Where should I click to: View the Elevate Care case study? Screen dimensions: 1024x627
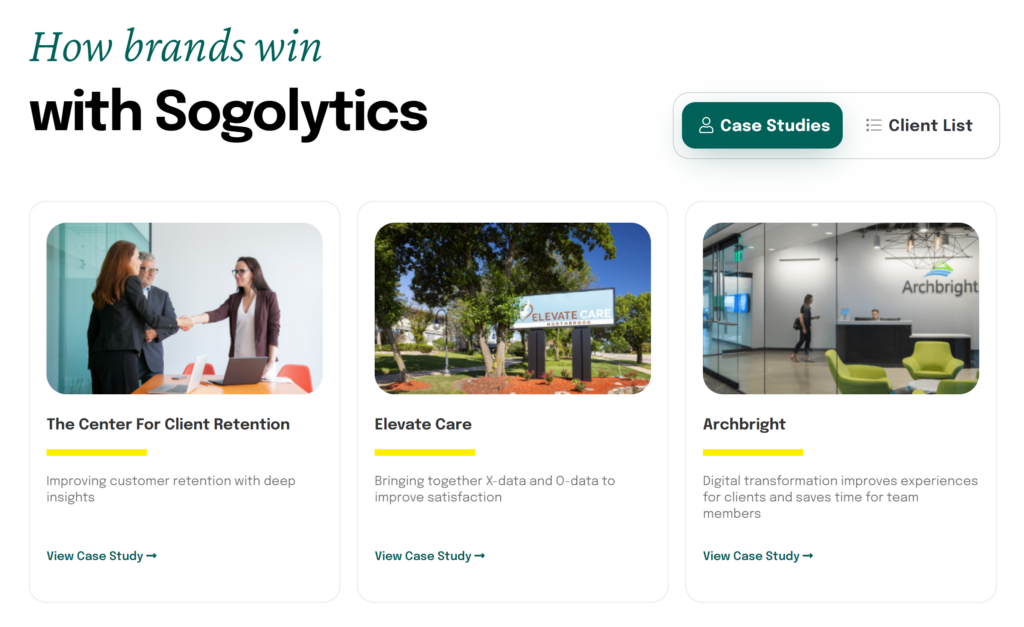coord(423,556)
